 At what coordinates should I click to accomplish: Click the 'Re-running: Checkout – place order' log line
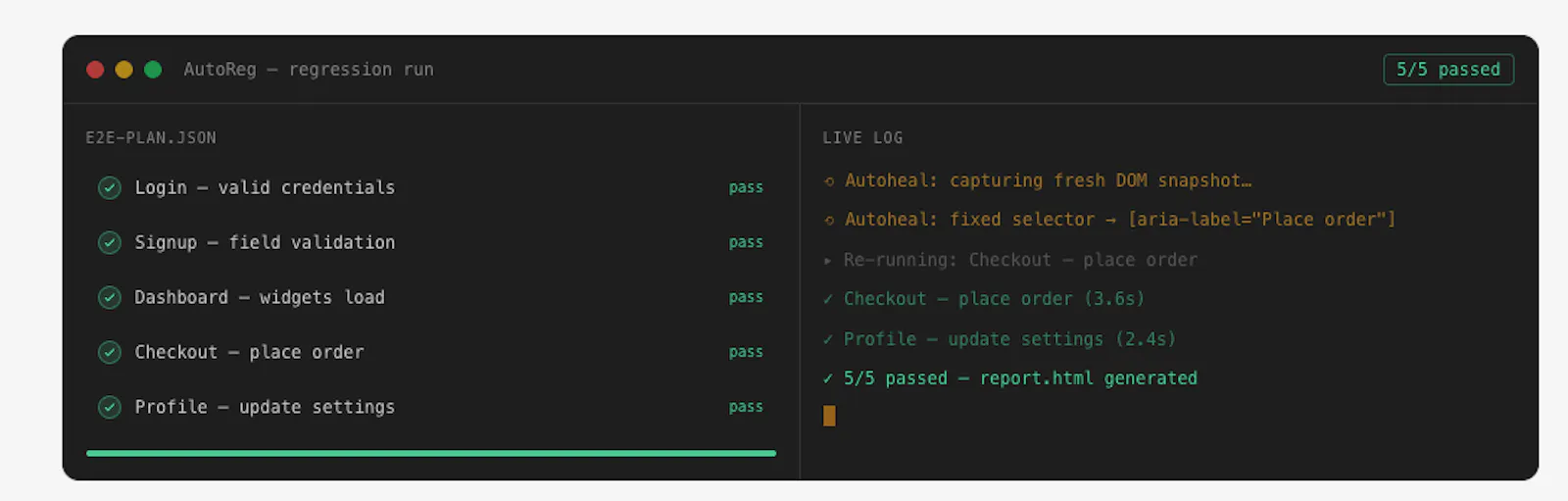click(x=1010, y=261)
